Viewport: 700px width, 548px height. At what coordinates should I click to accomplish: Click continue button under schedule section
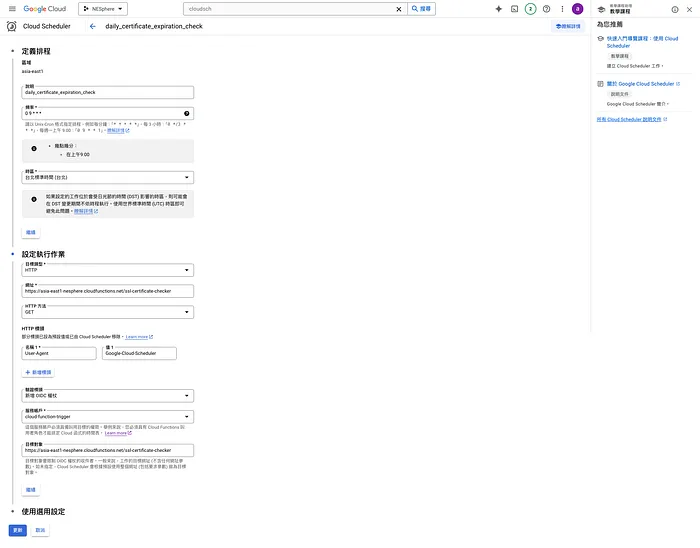click(31, 232)
